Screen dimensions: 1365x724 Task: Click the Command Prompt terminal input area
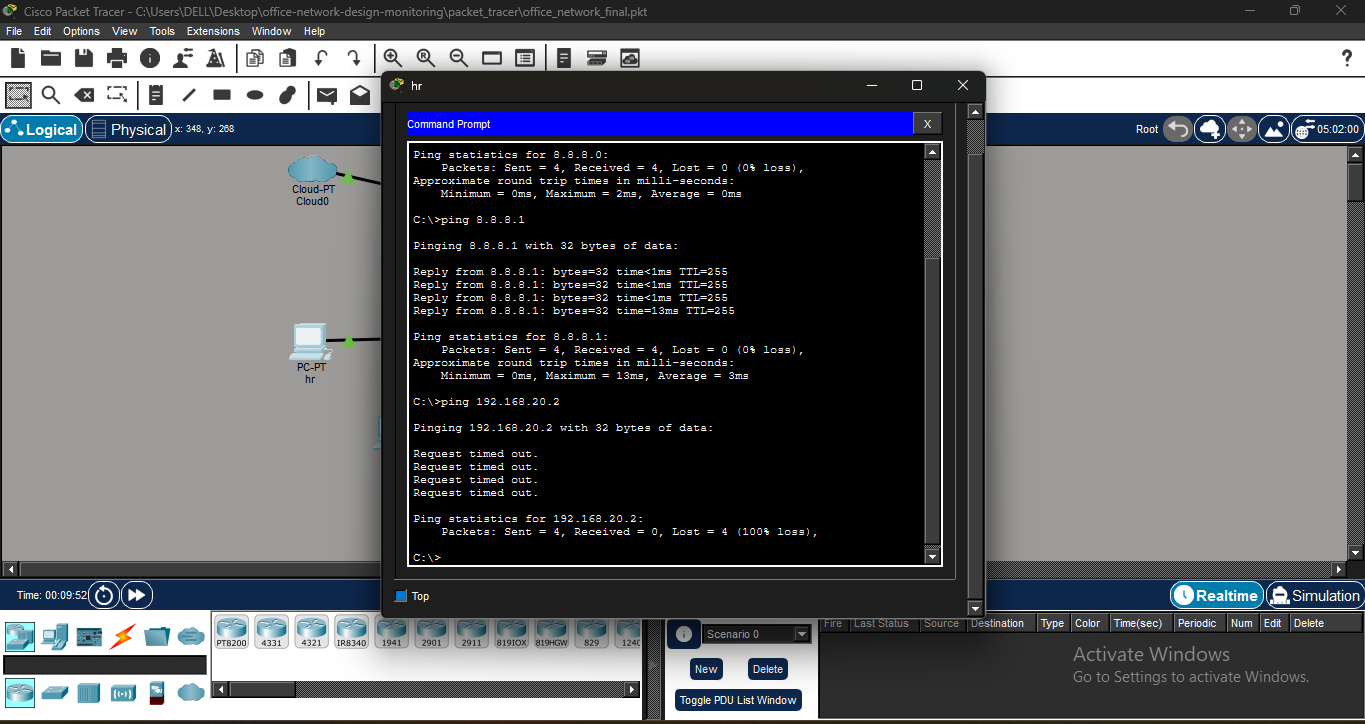coord(667,354)
